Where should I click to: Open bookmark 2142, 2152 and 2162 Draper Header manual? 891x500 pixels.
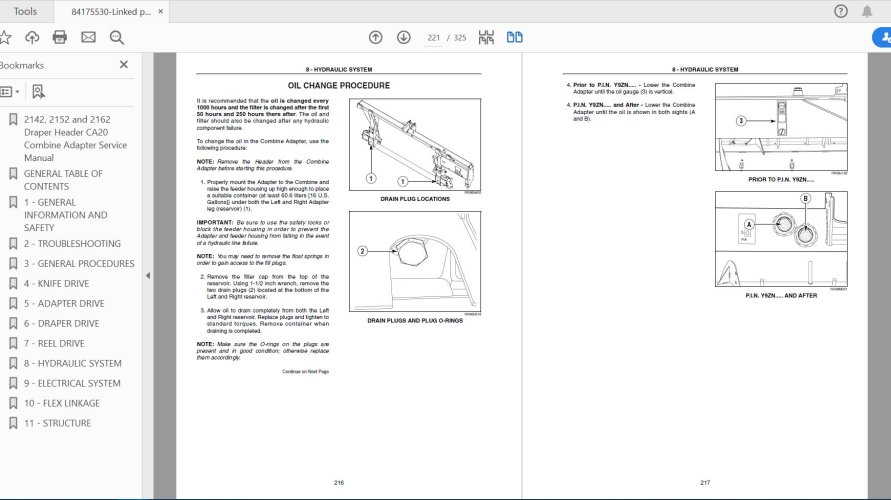pos(75,139)
